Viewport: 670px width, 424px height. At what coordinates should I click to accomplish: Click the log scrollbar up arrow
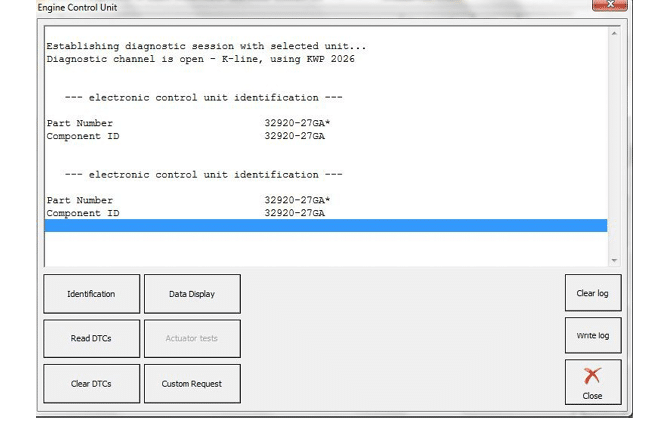pos(614,34)
